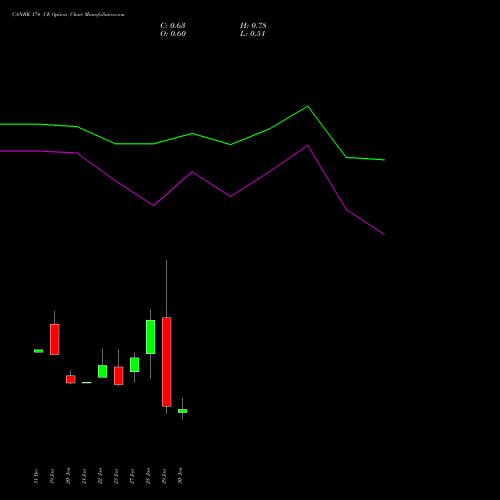This screenshot has width=500, height=500.
Task: Select the tall green candlestick for 28 Jan
Action: pos(151,337)
